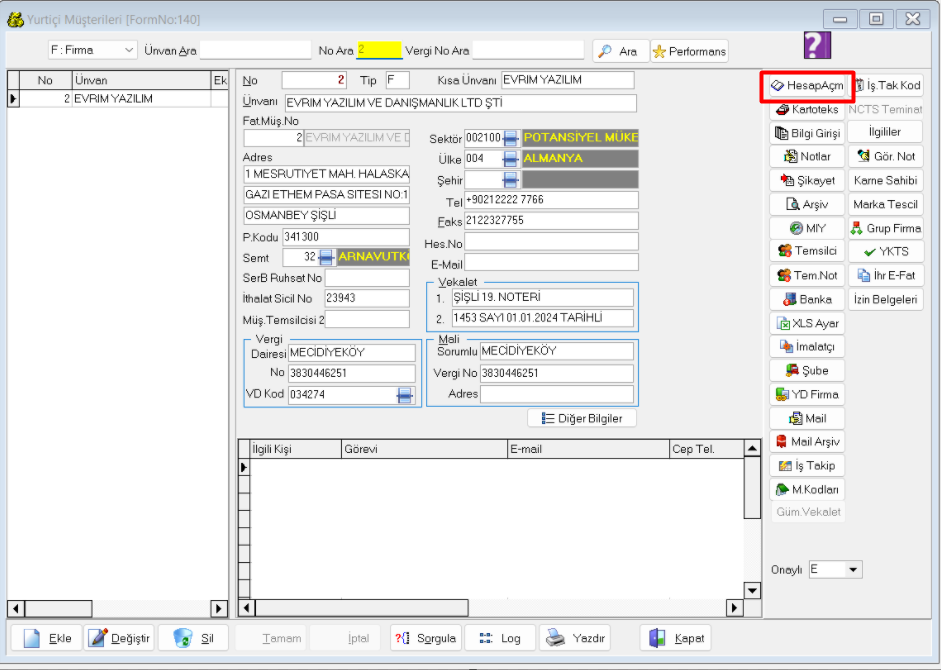
Task: Click the yellow No Ara field
Action: pyautogui.click(x=379, y=50)
